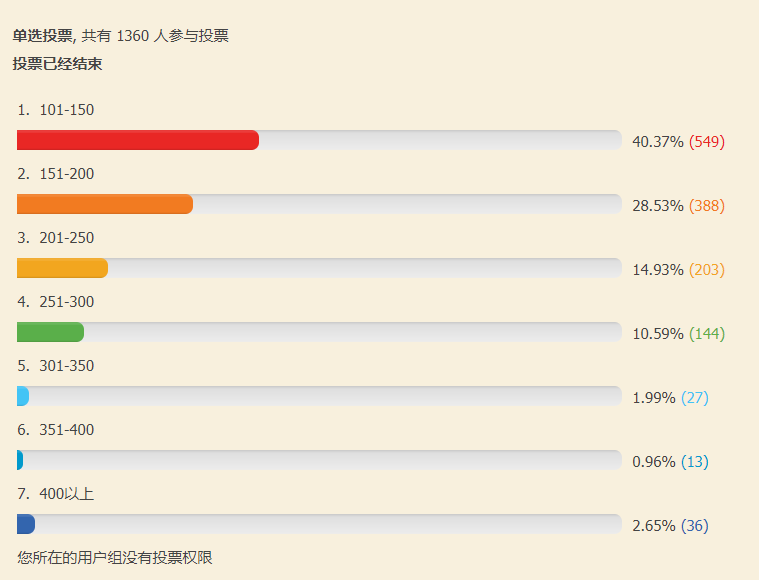
Task: Click the teal 351-400 bar
Action: [x=20, y=460]
